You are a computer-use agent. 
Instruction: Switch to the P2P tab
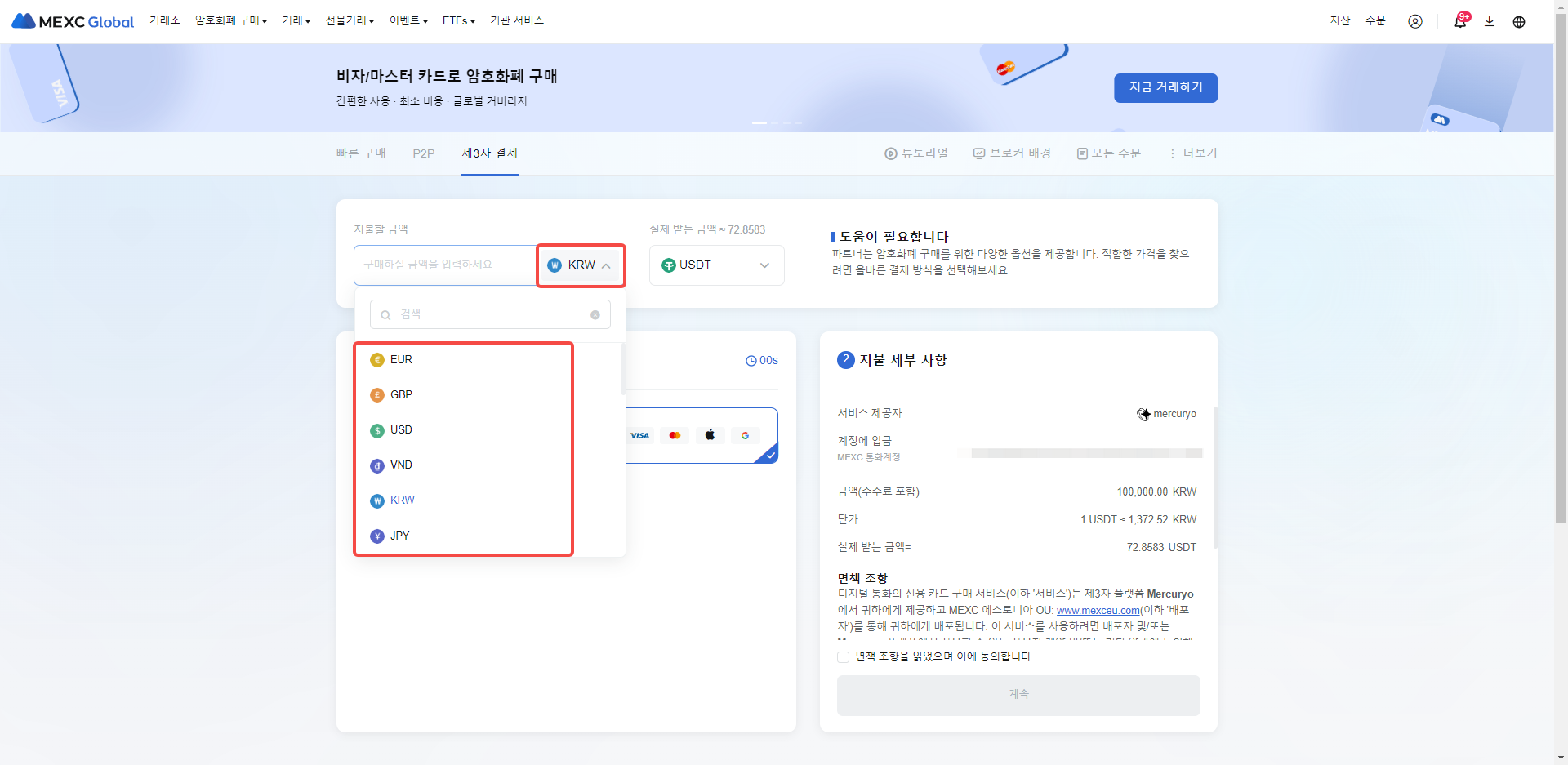point(423,153)
